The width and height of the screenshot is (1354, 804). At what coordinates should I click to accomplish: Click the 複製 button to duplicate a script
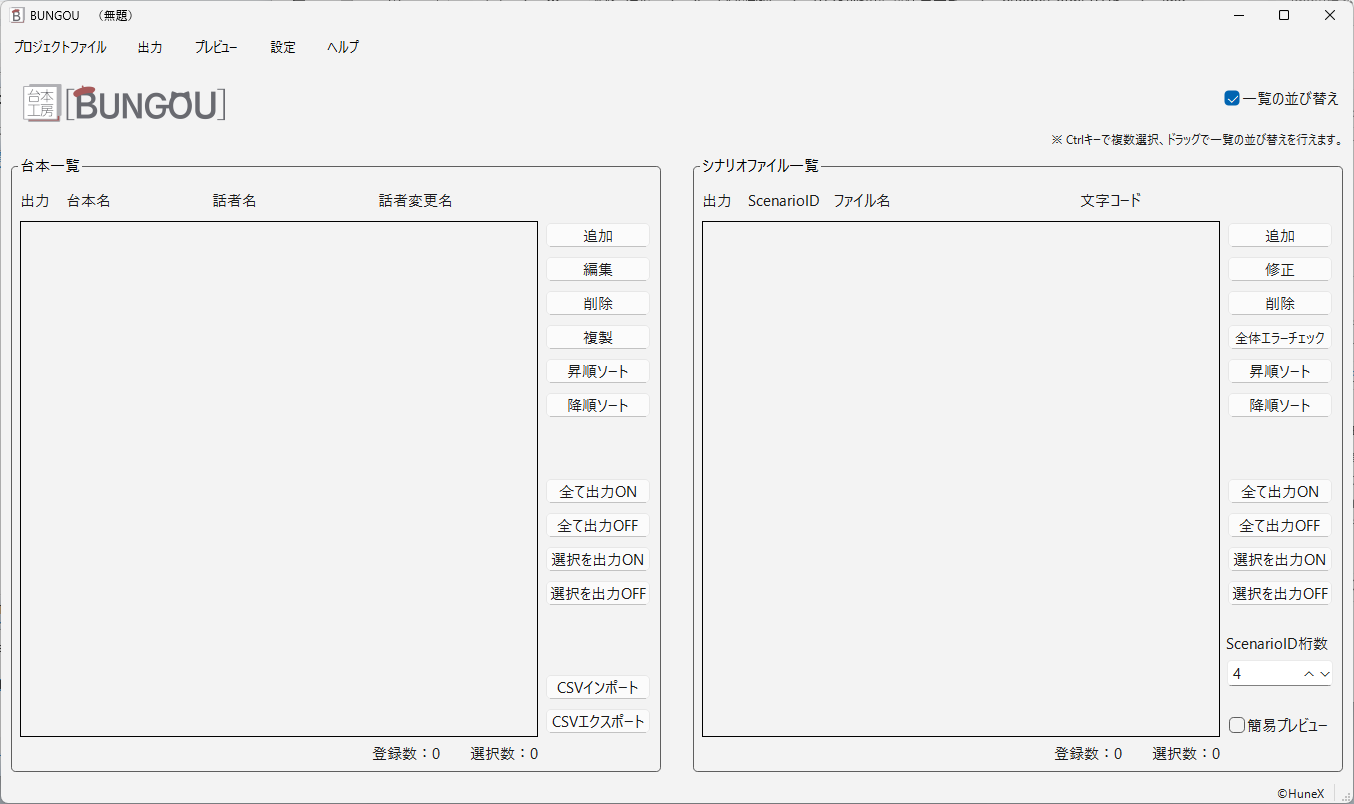tap(597, 337)
